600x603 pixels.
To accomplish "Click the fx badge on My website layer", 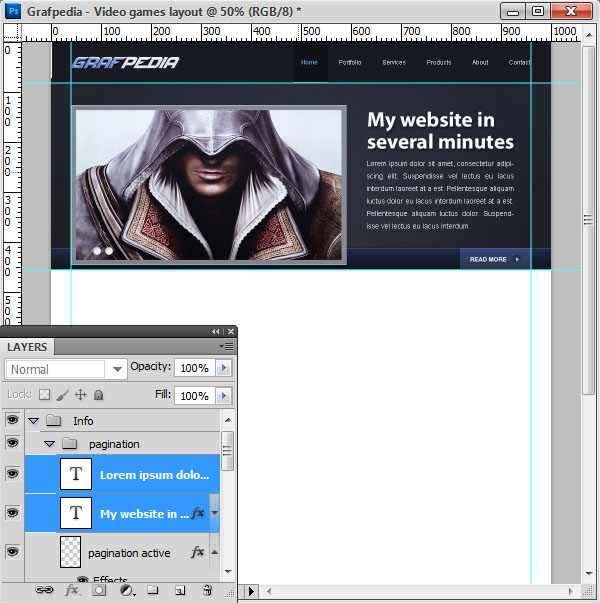I will tap(197, 513).
